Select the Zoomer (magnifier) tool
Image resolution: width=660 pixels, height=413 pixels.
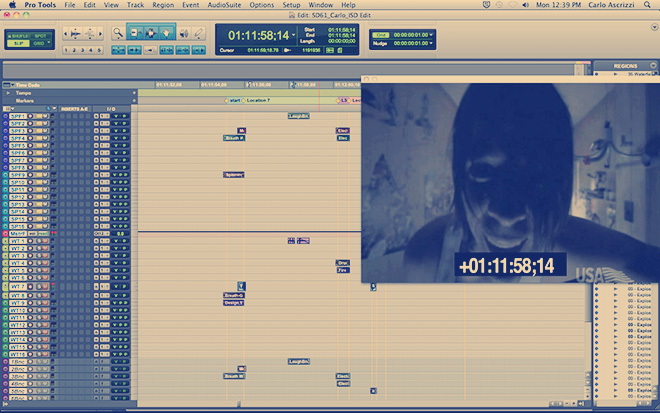(118, 33)
